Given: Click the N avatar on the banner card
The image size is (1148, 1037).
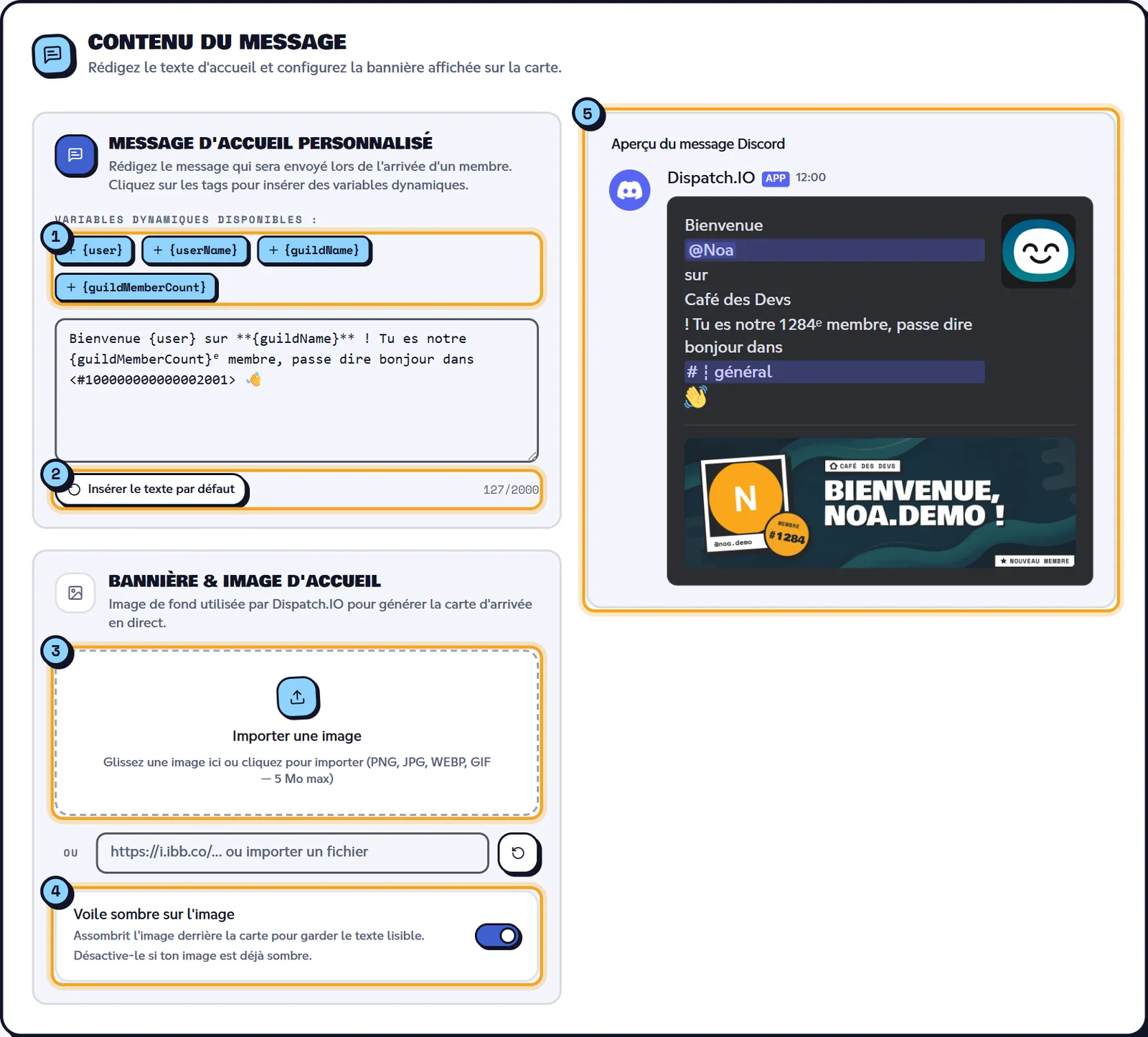Looking at the screenshot, I should click(745, 498).
